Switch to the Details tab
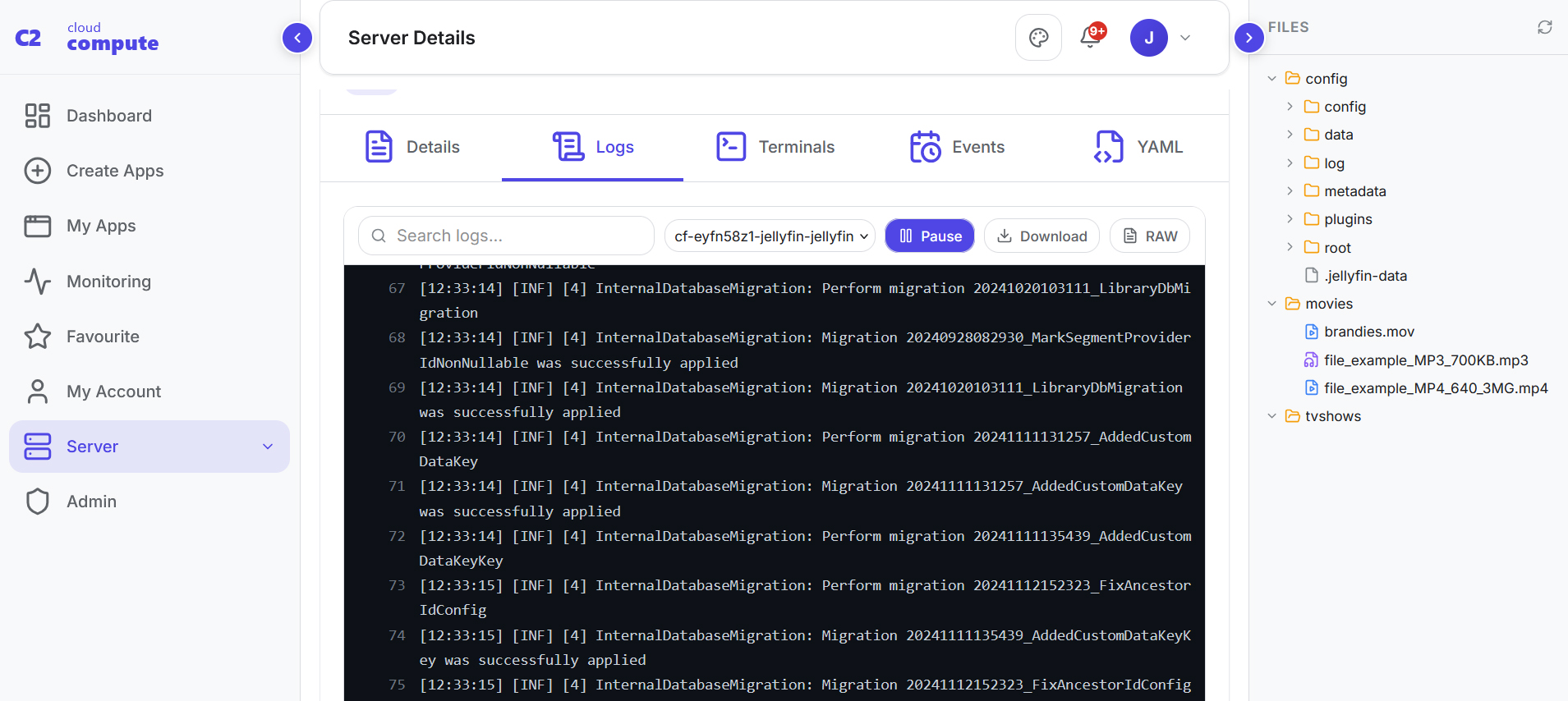Image resolution: width=1568 pixels, height=701 pixels. (x=412, y=147)
